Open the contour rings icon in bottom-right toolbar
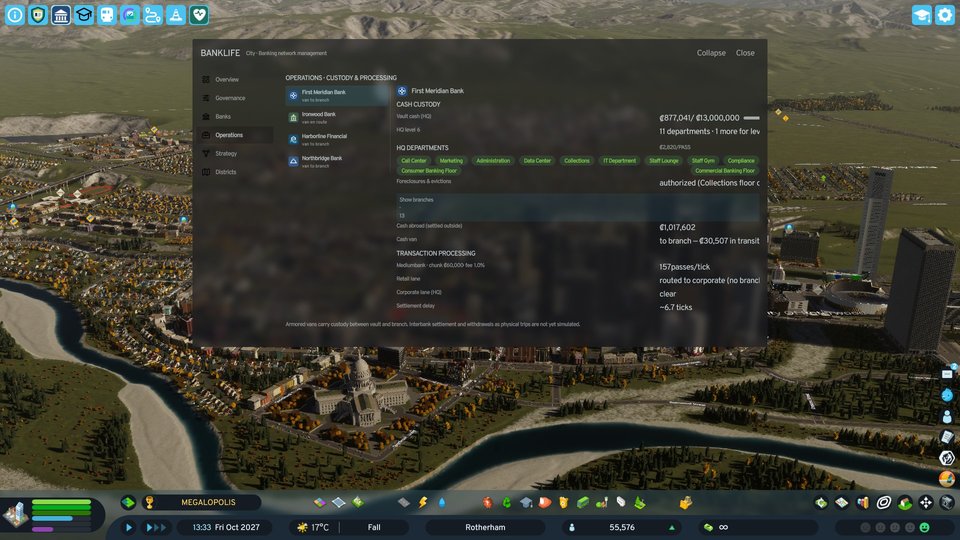Screen dimensions: 960x540 [883, 503]
